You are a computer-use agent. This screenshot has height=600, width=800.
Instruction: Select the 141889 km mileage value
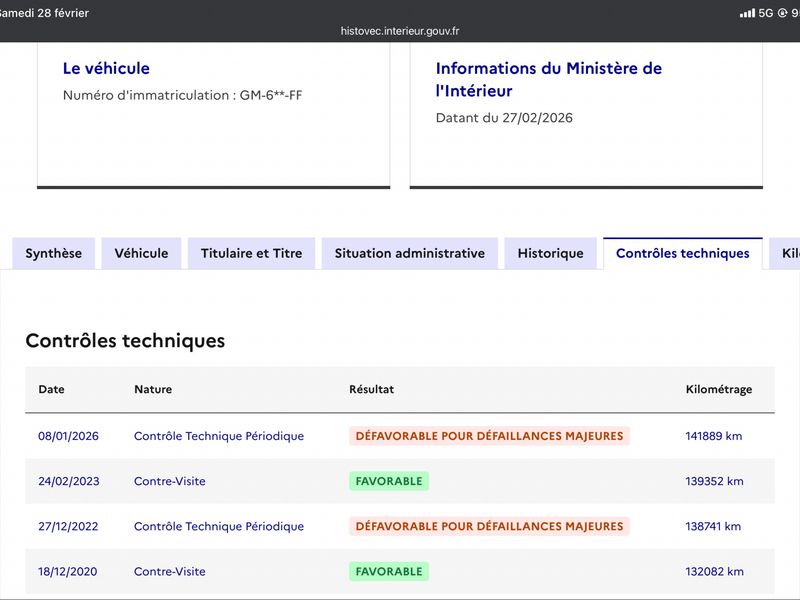click(714, 436)
